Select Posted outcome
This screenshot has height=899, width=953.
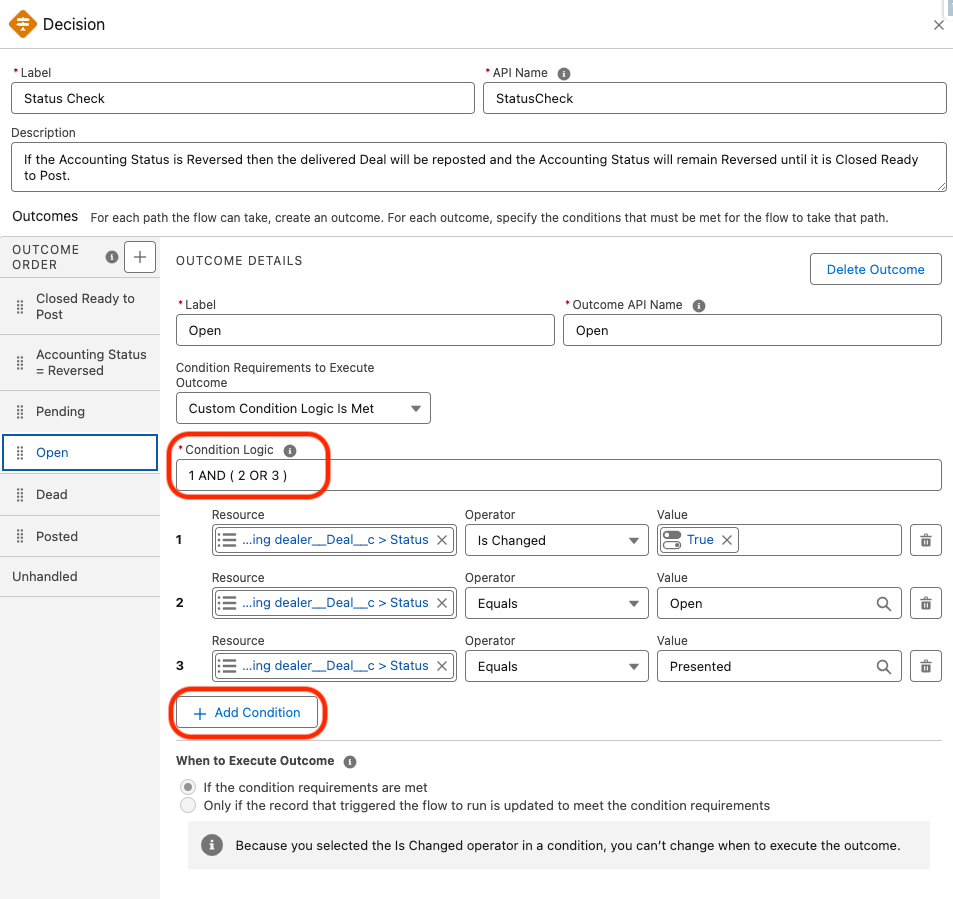coord(80,536)
